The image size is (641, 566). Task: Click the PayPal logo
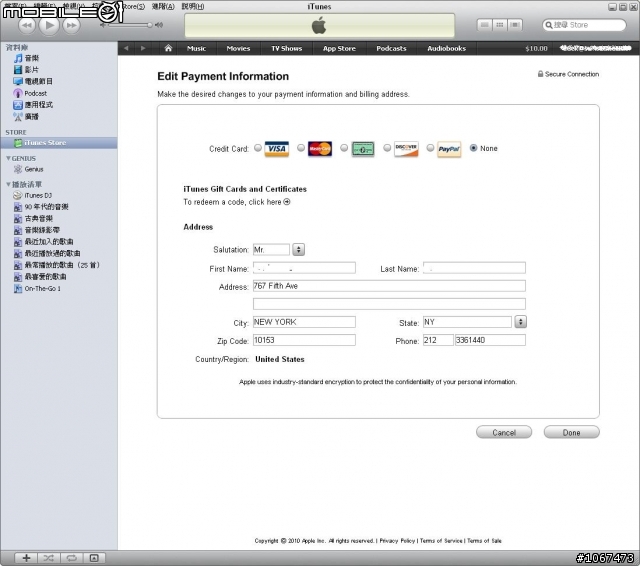click(449, 149)
